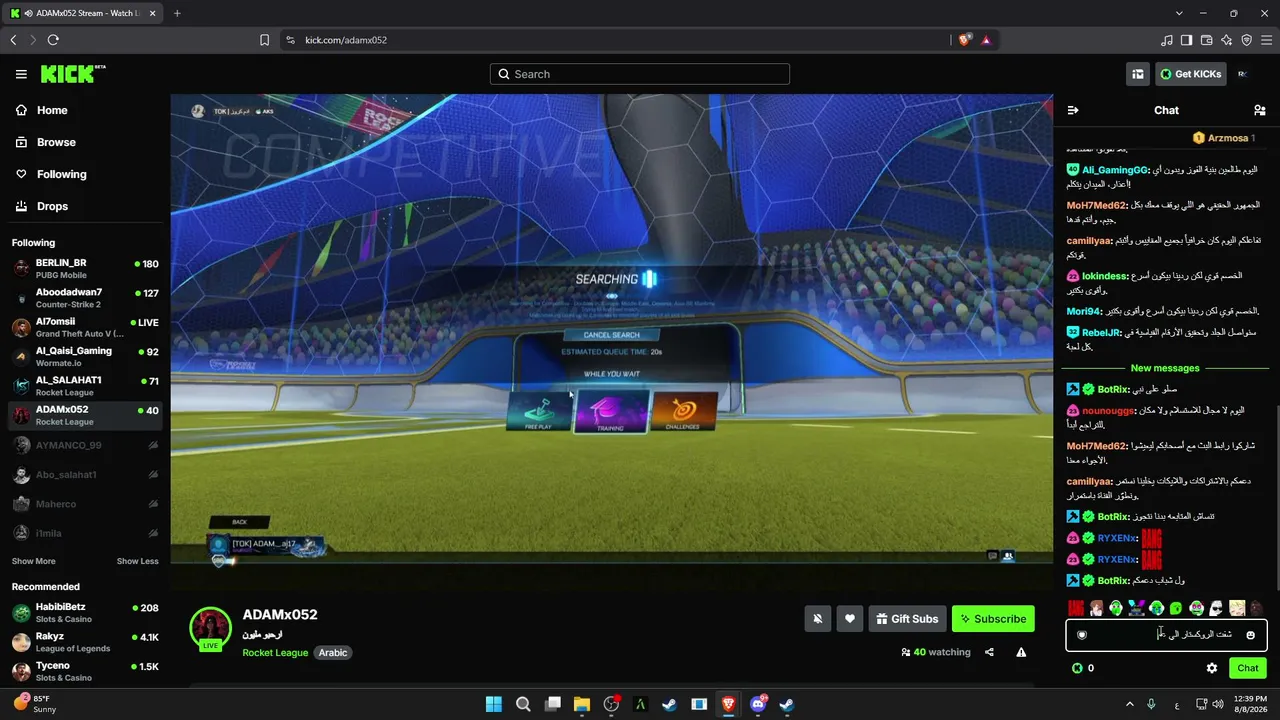Screen dimensions: 1280x720
Task: Open Brave Rewards triangle icon
Action: tap(986, 40)
